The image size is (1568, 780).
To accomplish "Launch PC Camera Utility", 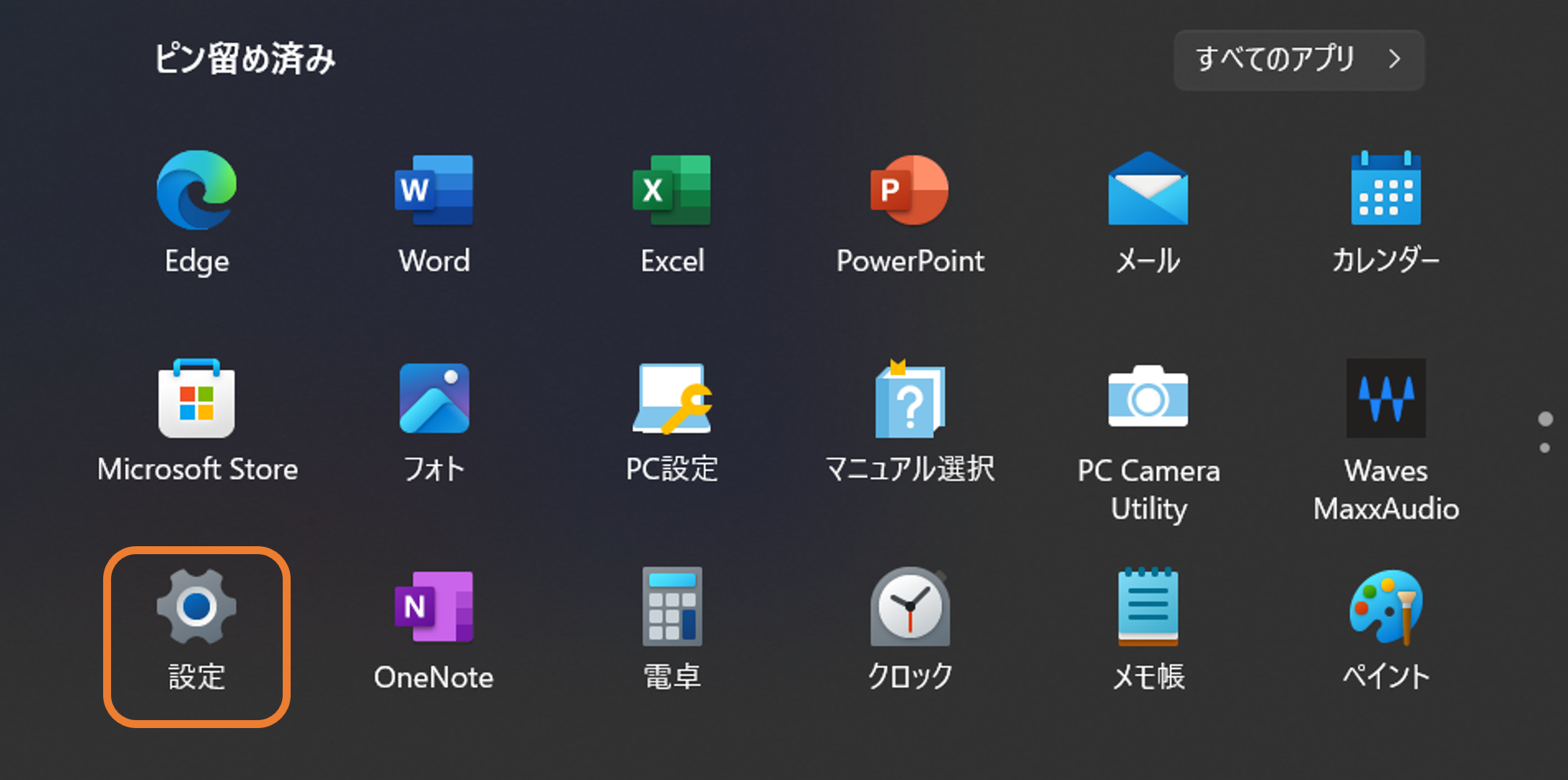I will point(1148,396).
